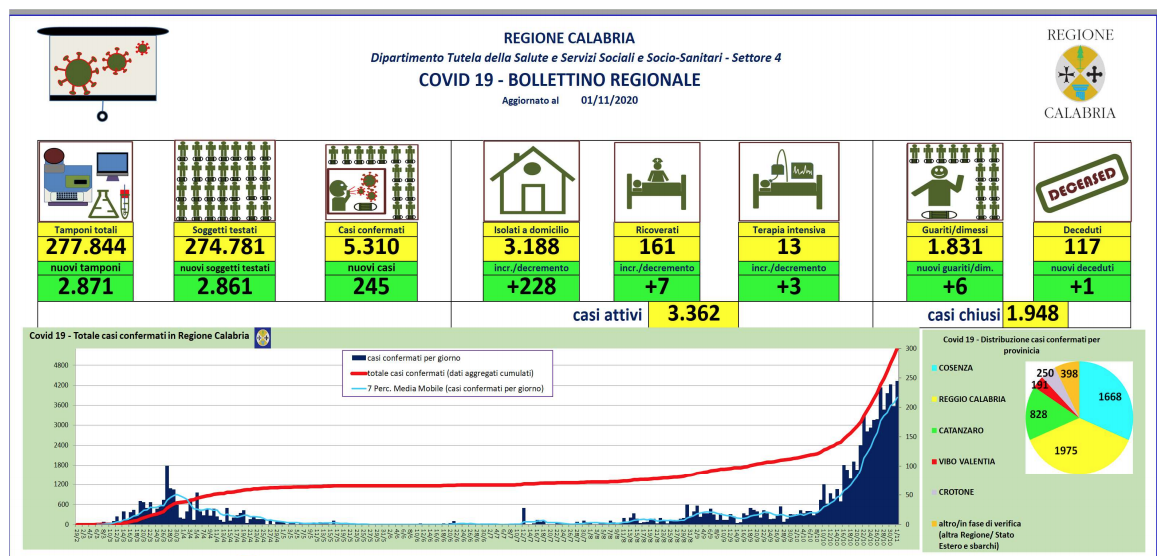Select the casi attivi value 3.362
This screenshot has height=556, width=1164.
coord(692,315)
